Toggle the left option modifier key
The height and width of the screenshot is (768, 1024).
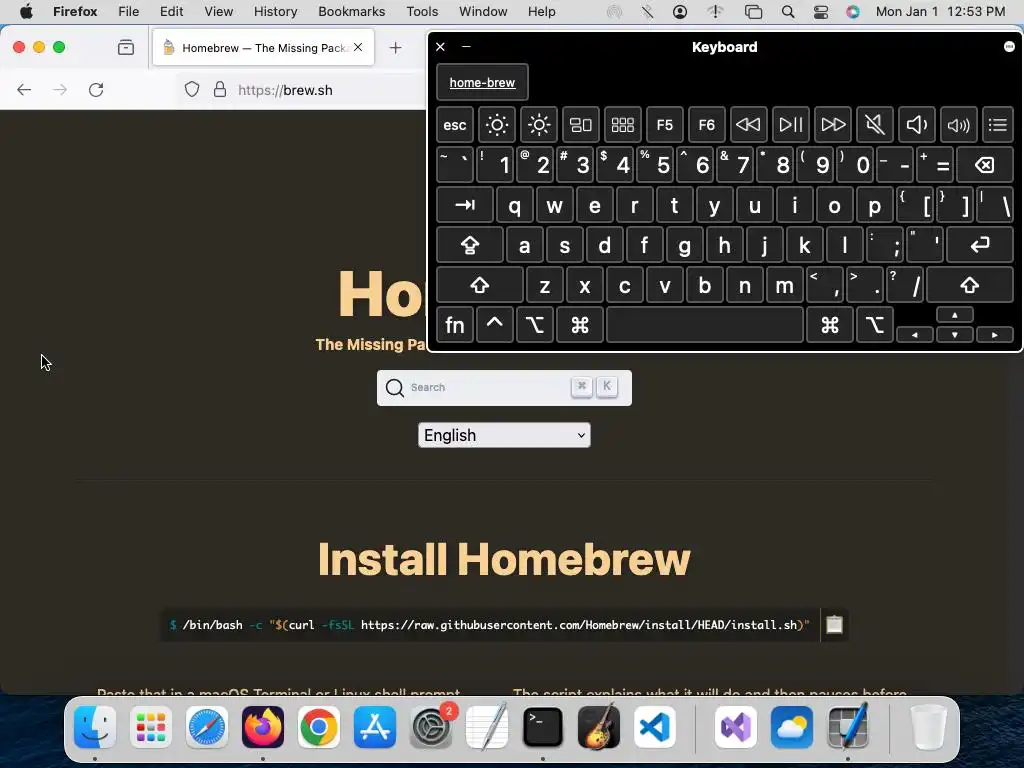tap(535, 325)
